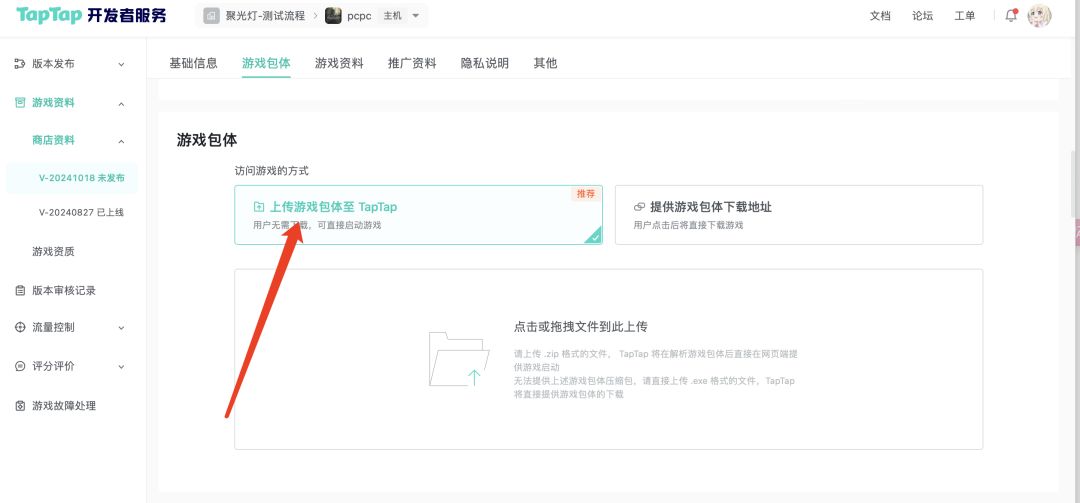This screenshot has height=503, width=1080.
Task: Collapse the 游戏资料 sidebar chevron
Action: [121, 104]
